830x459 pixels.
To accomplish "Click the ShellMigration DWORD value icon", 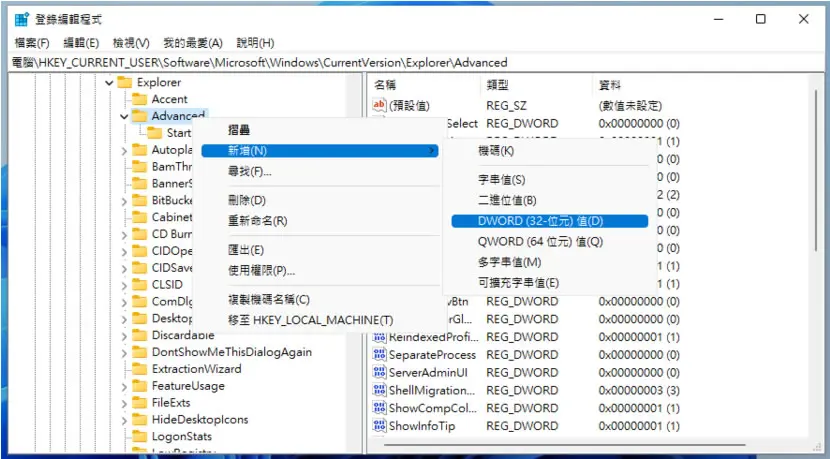I will [380, 390].
